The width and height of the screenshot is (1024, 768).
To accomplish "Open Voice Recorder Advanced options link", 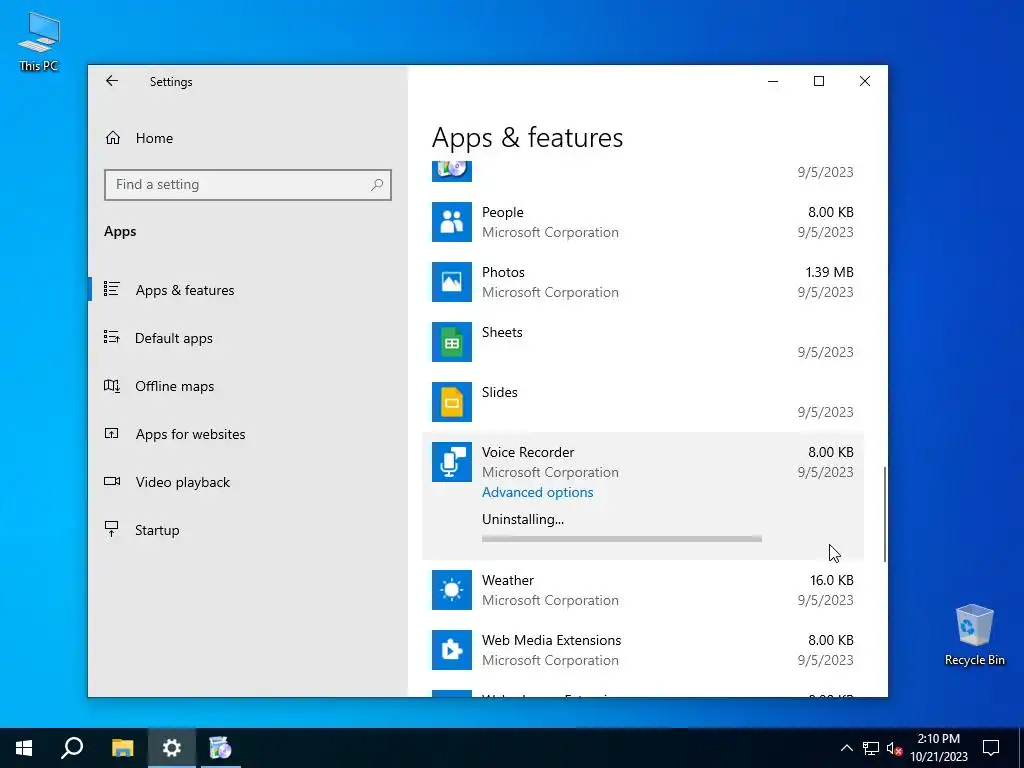I will pos(537,492).
